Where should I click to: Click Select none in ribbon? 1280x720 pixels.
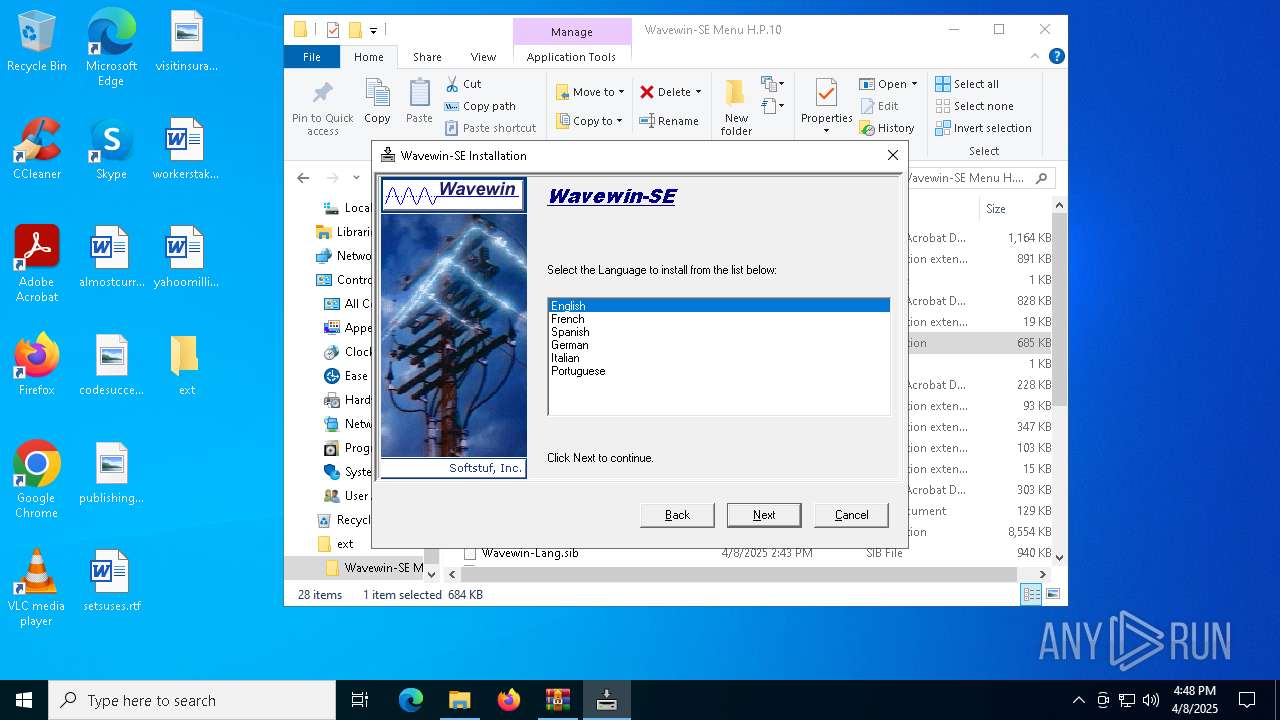[x=974, y=106]
